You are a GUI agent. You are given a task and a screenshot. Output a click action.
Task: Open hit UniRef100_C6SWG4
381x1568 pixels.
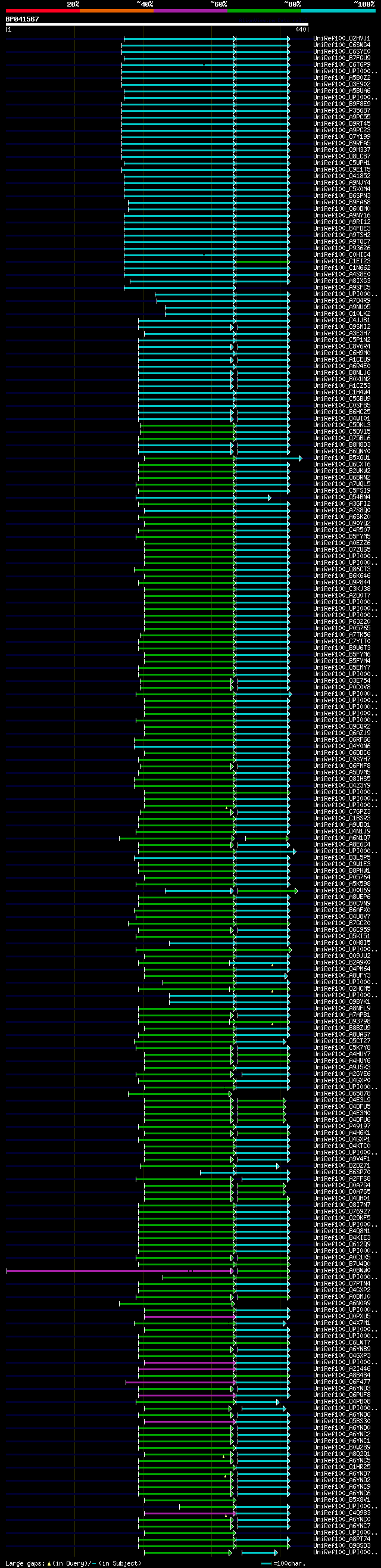pos(342,45)
